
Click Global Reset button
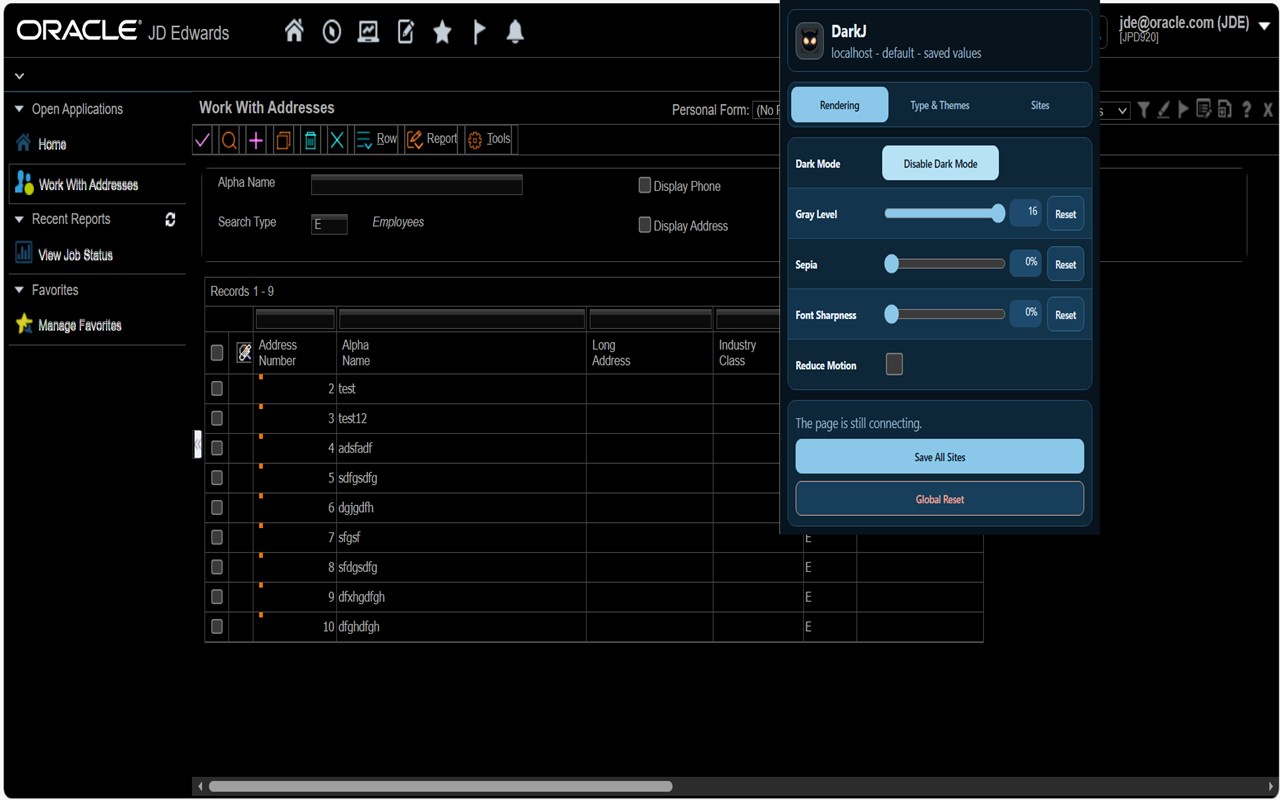(940, 499)
